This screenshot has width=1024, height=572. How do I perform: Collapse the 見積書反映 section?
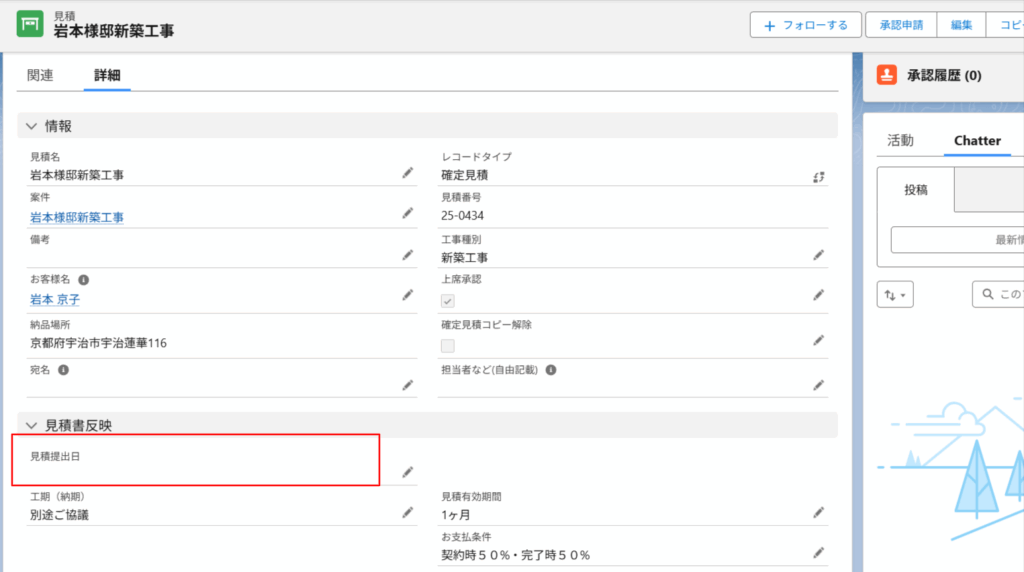(x=31, y=425)
